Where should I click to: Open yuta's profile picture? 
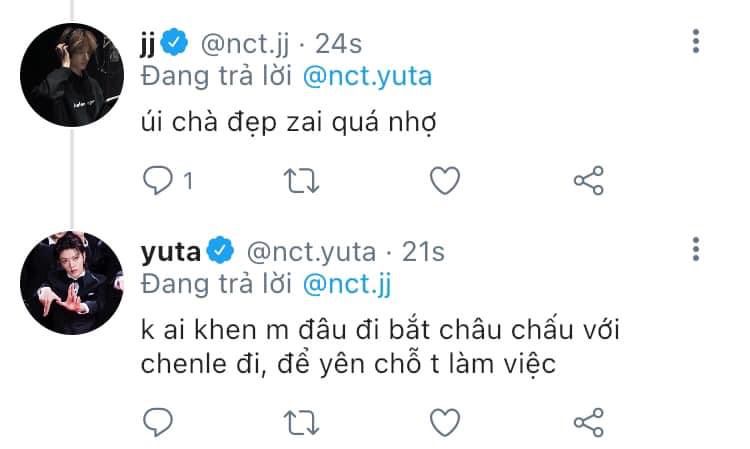pyautogui.click(x=72, y=283)
